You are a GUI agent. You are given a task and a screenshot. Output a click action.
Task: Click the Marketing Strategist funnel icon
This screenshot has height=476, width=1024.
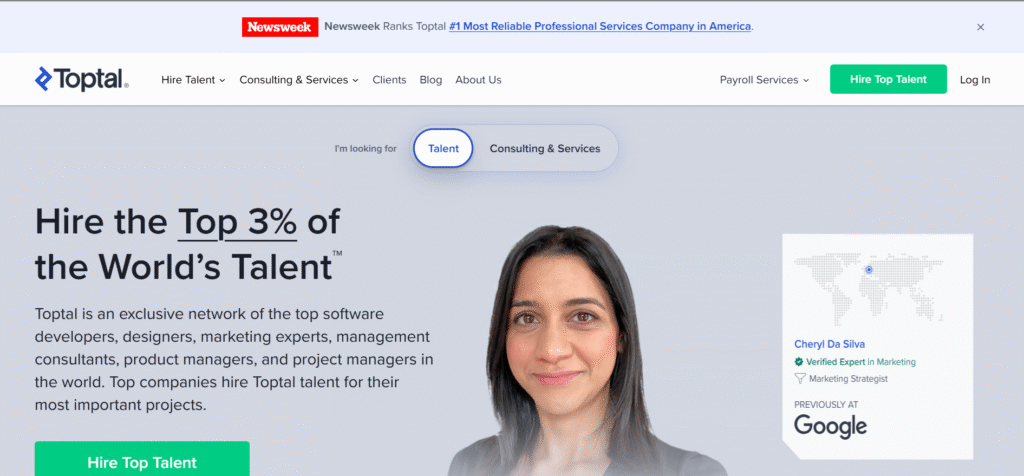click(x=799, y=378)
